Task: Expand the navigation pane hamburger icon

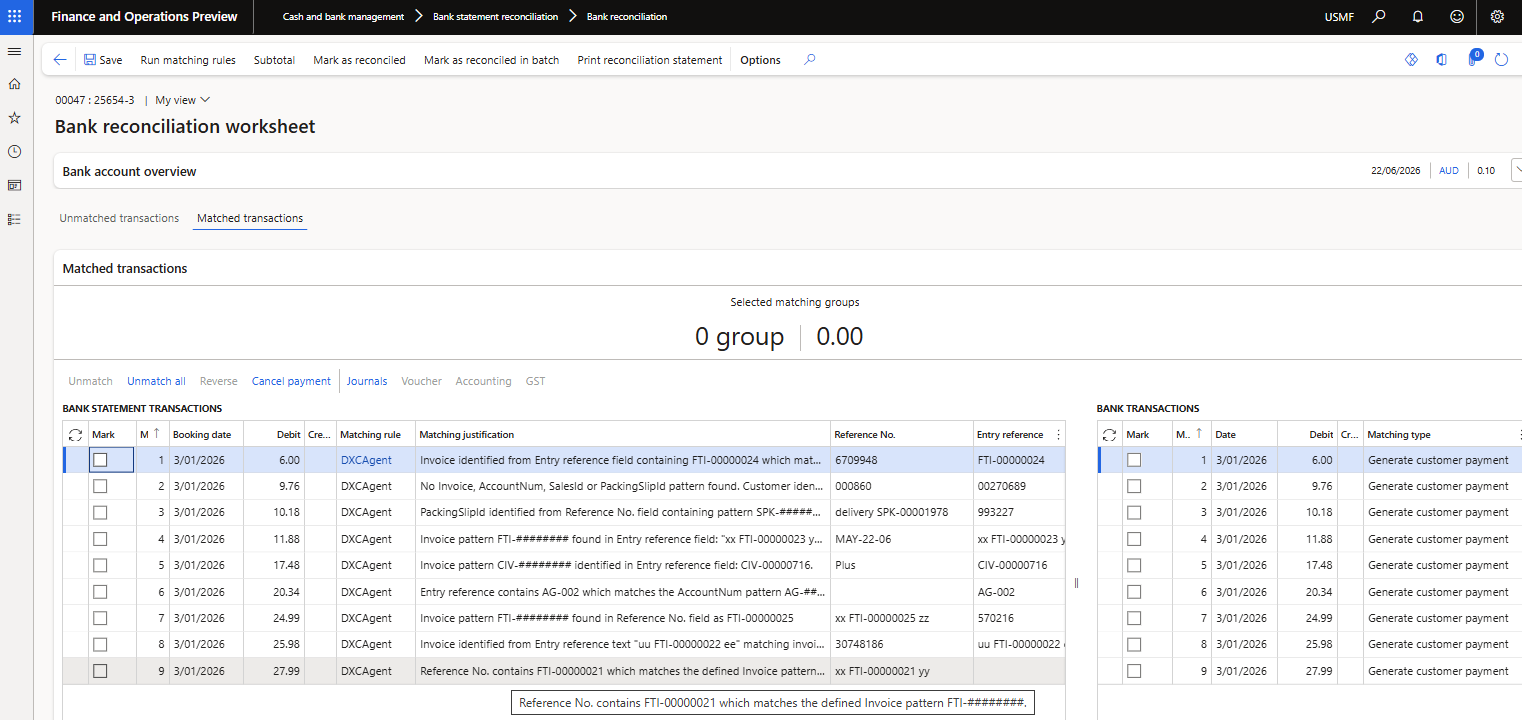Action: click(14, 51)
